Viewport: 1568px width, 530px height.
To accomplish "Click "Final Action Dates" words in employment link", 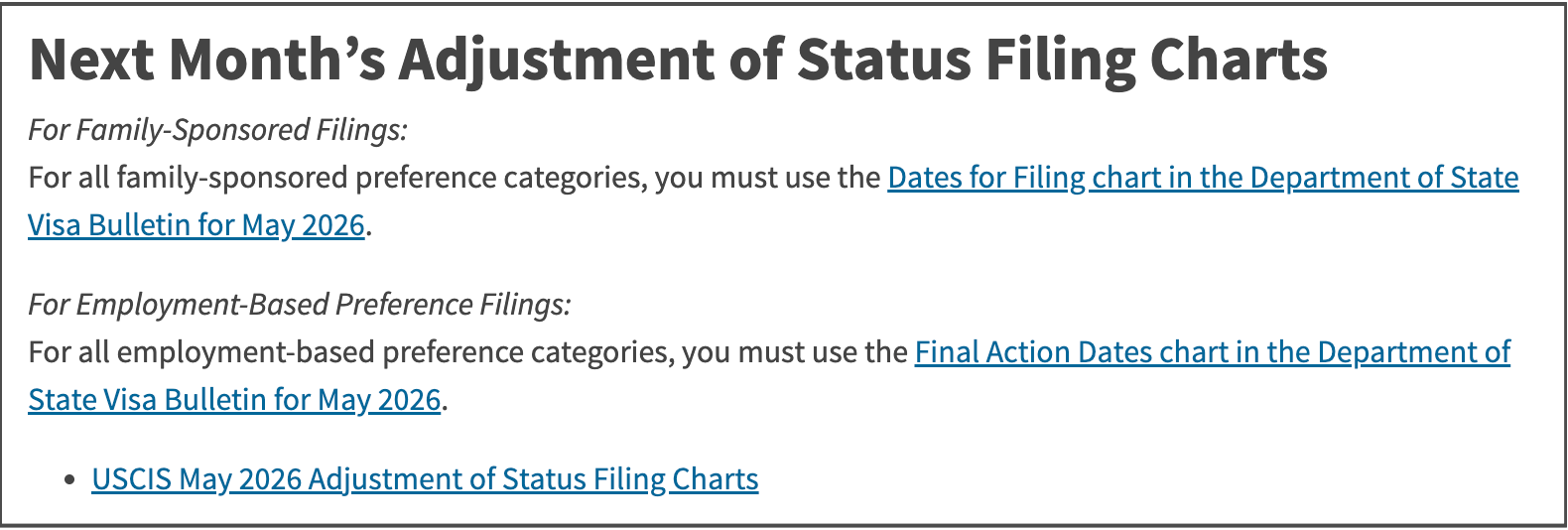I will click(1035, 352).
